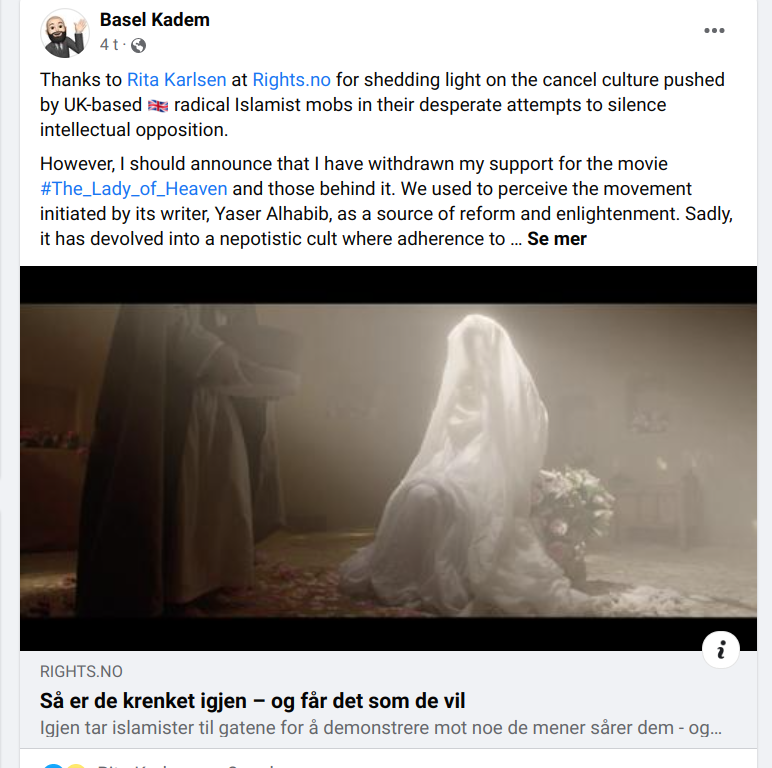Click the globe public audience icon
The image size is (772, 768).
coord(139,45)
